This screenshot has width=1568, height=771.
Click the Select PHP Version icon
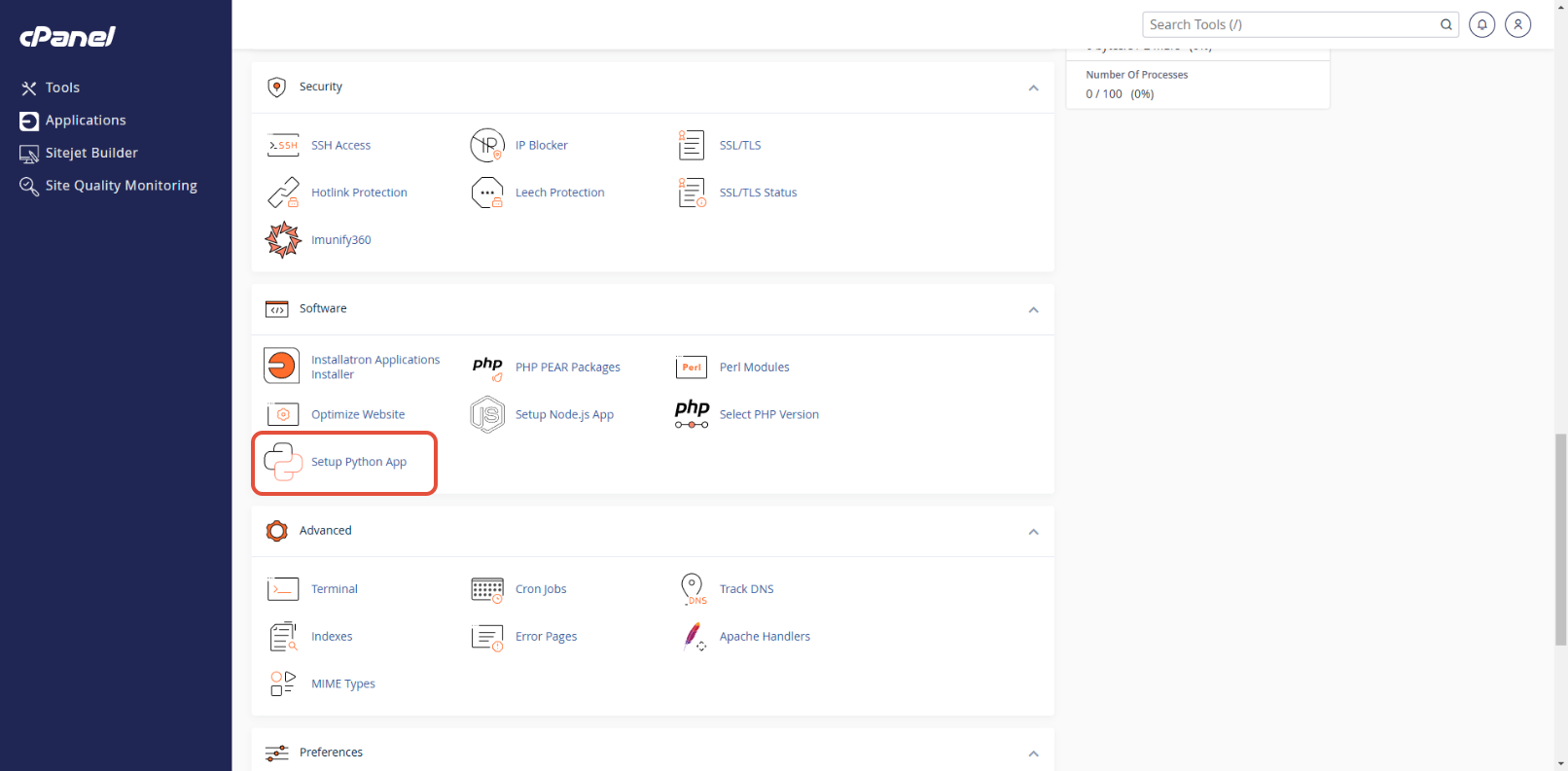692,414
